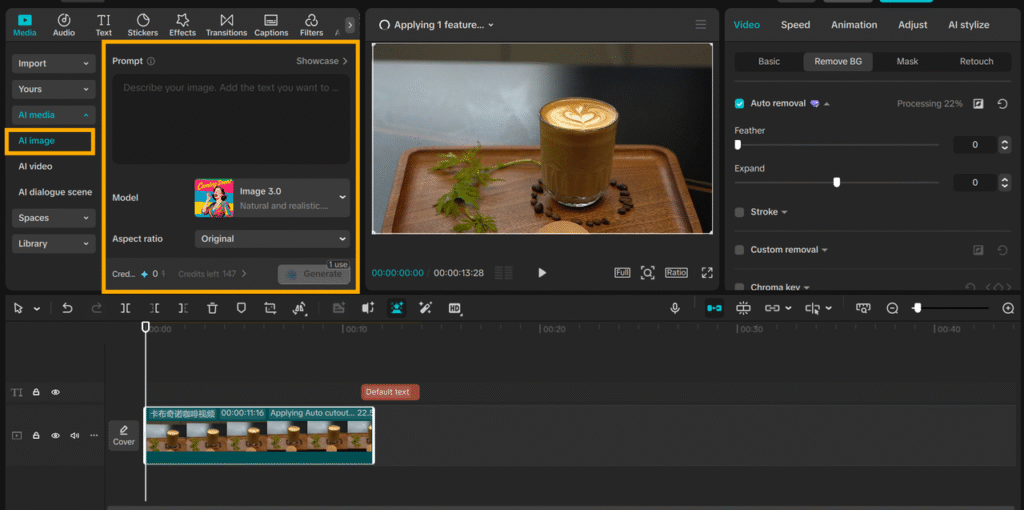Uncheck the Auto removal checkbox
This screenshot has width=1024, height=510.
pos(739,104)
